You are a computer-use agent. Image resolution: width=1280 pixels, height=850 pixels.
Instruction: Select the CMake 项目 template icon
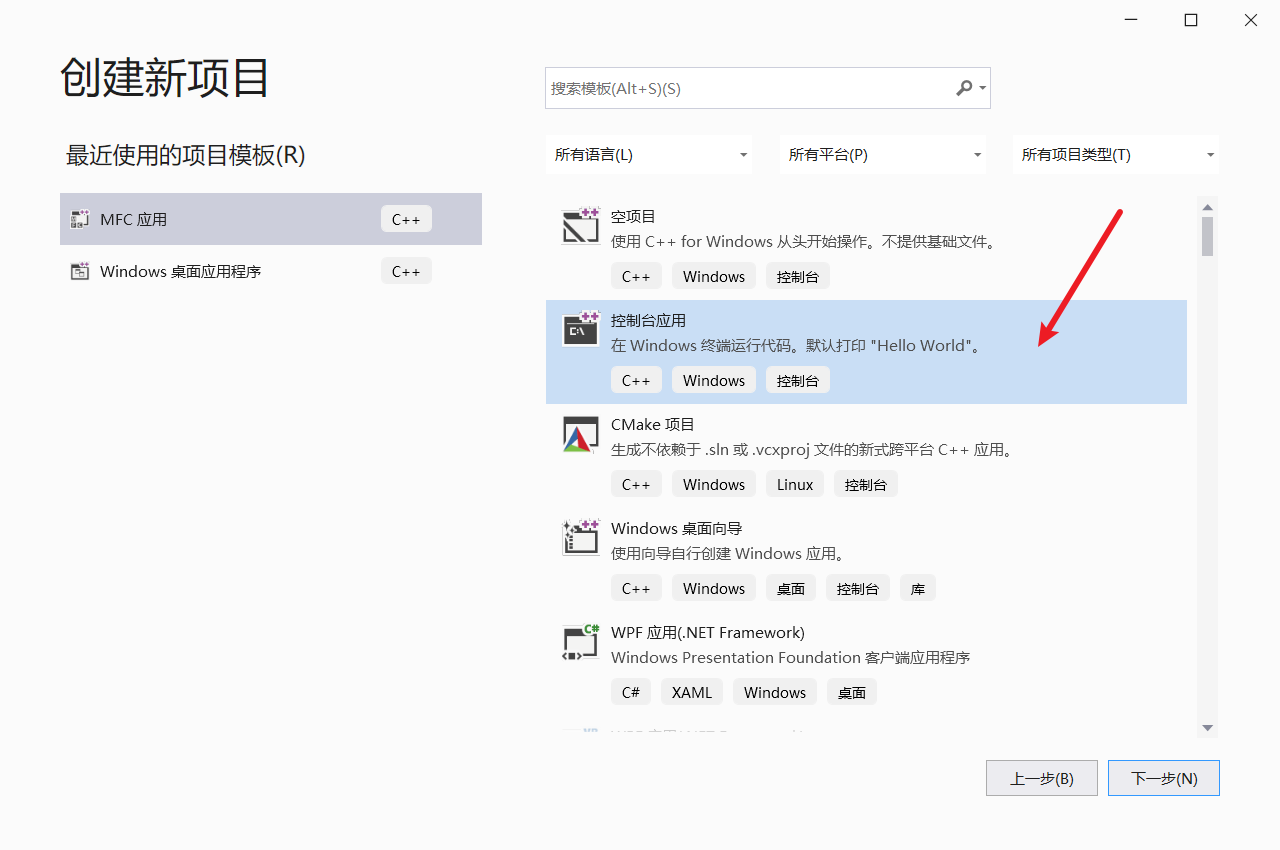[x=580, y=433]
